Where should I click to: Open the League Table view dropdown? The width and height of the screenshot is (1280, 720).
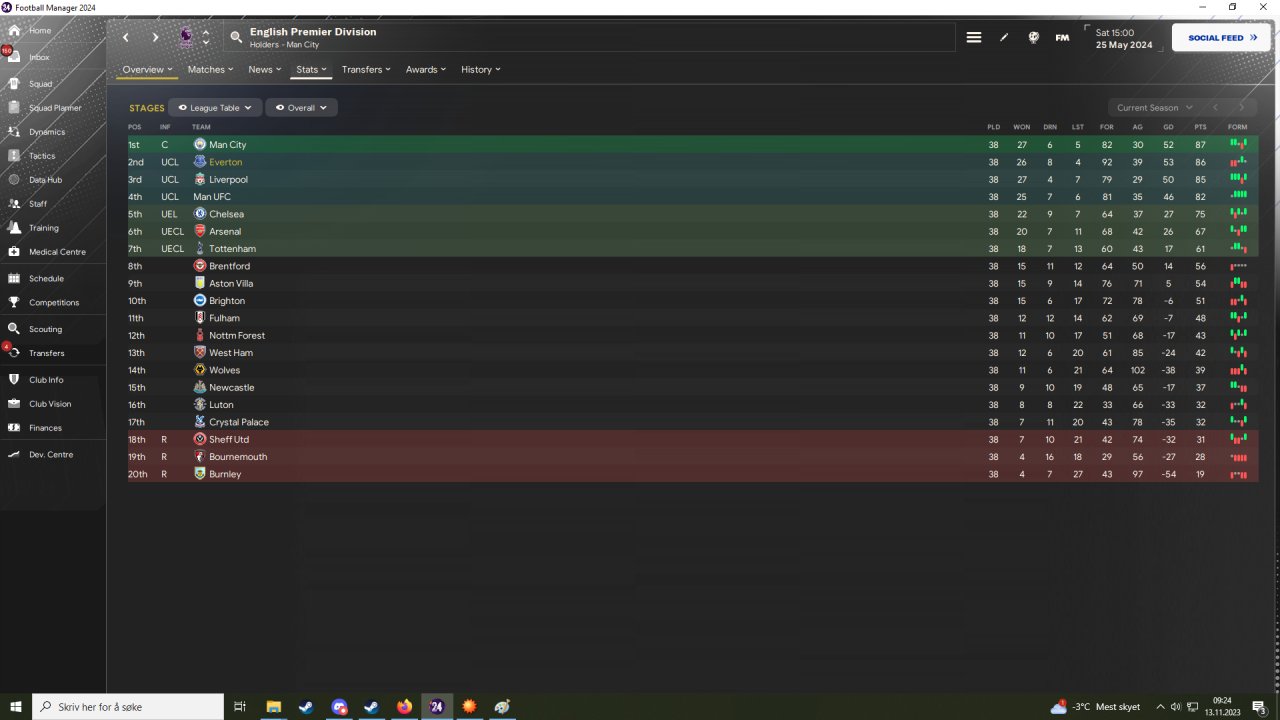coord(215,108)
